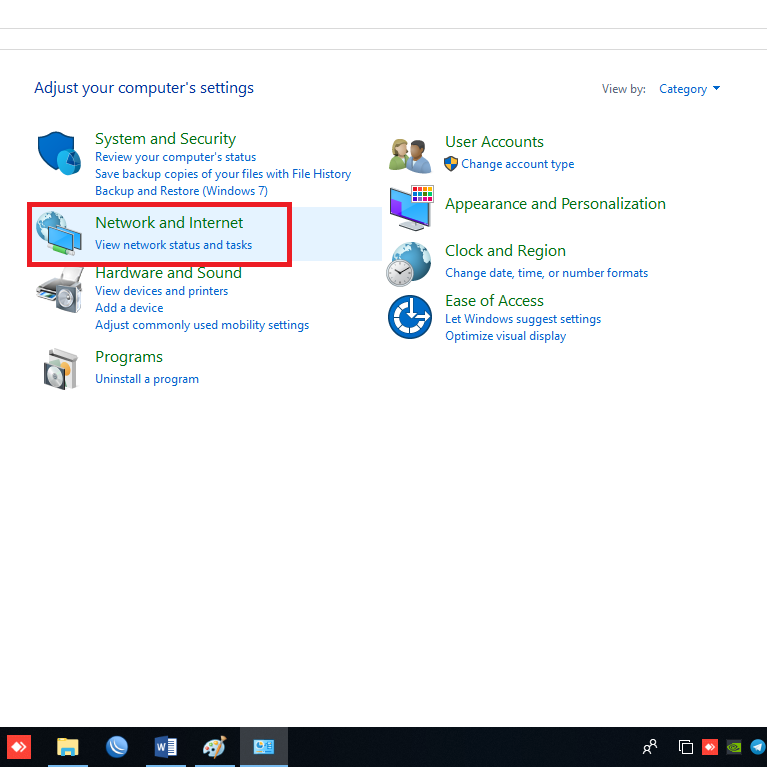Open Change account type link
This screenshot has height=767, width=767.
coord(517,164)
